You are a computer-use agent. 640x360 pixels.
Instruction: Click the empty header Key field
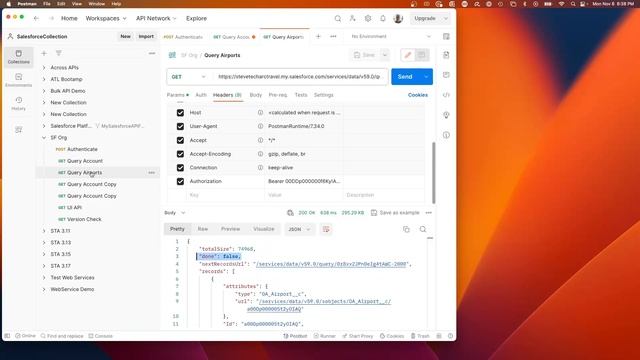224,195
